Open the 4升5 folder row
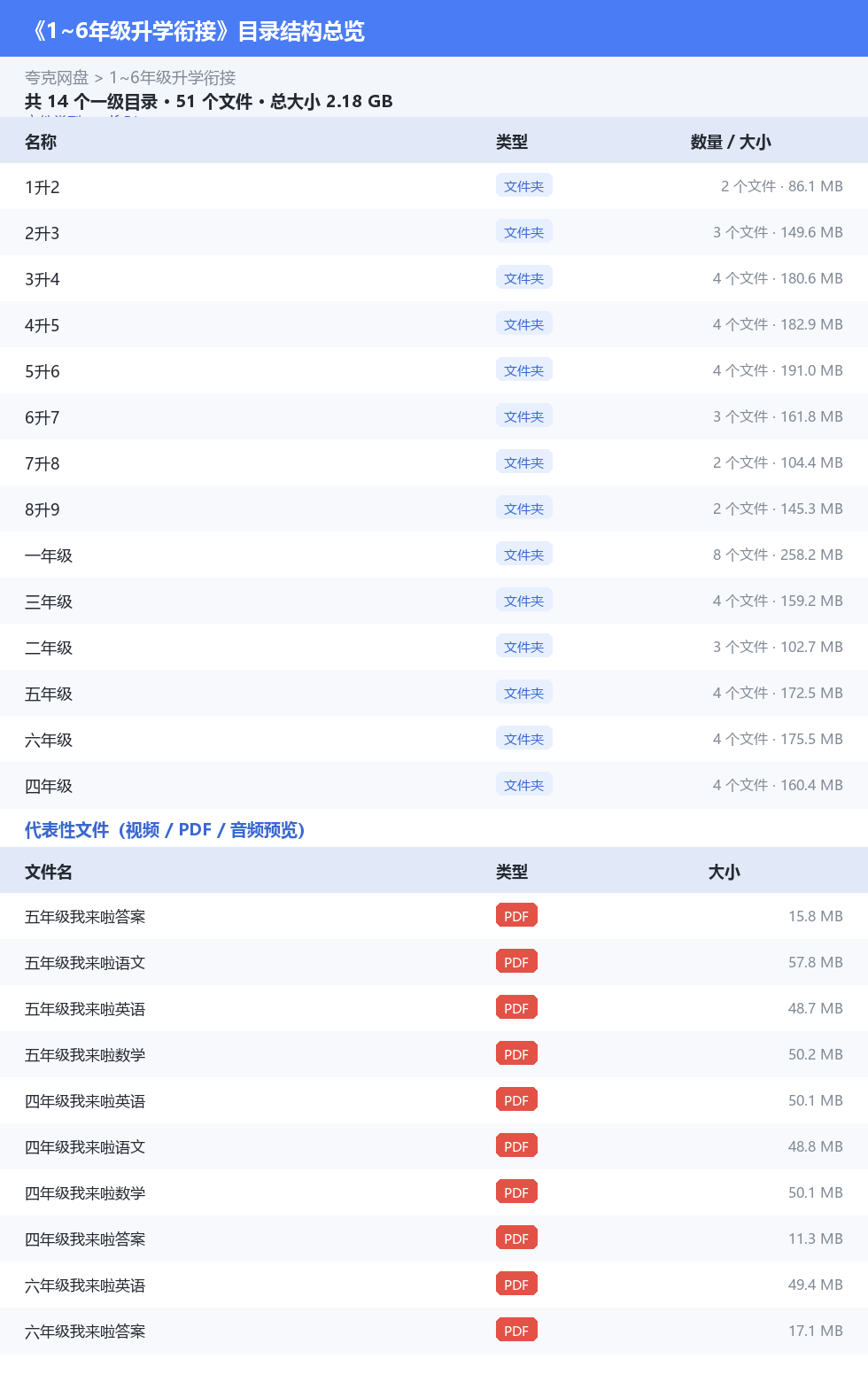Viewport: 868px width, 1382px height. point(434,324)
